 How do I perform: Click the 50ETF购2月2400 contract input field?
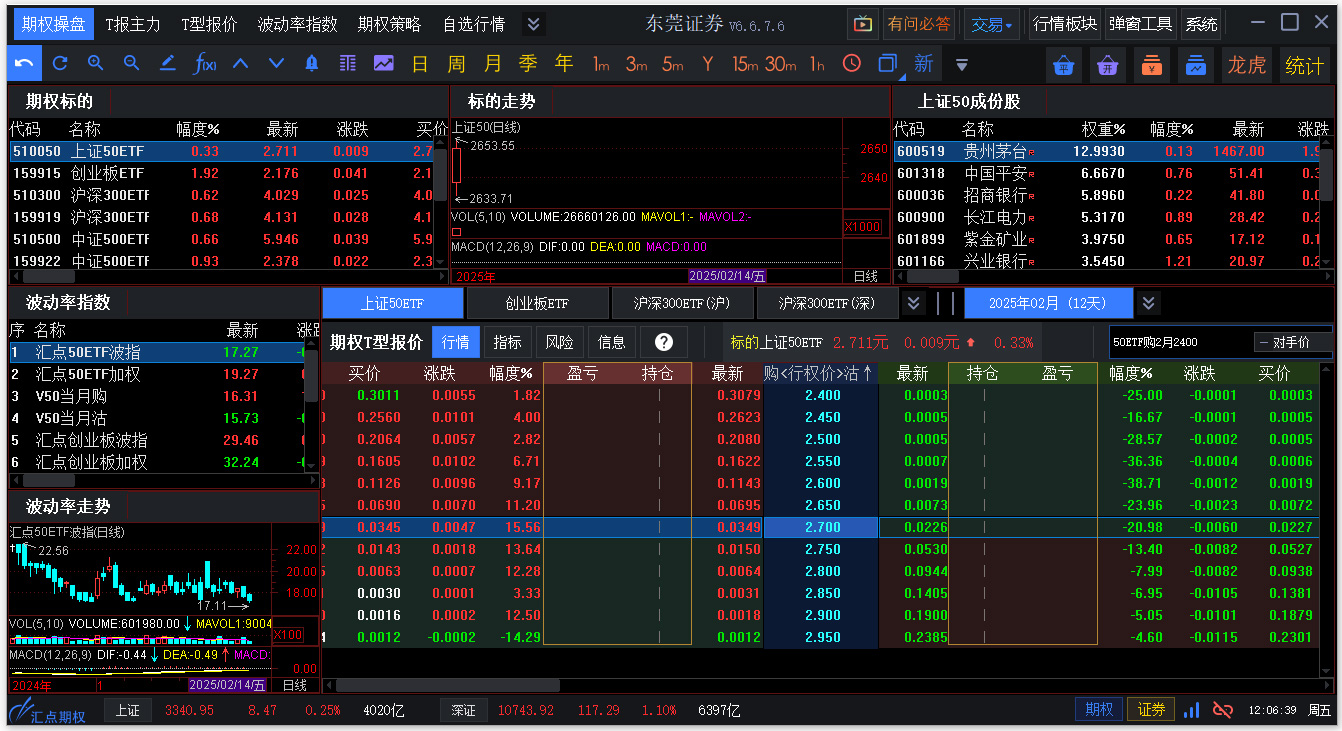click(1180, 342)
